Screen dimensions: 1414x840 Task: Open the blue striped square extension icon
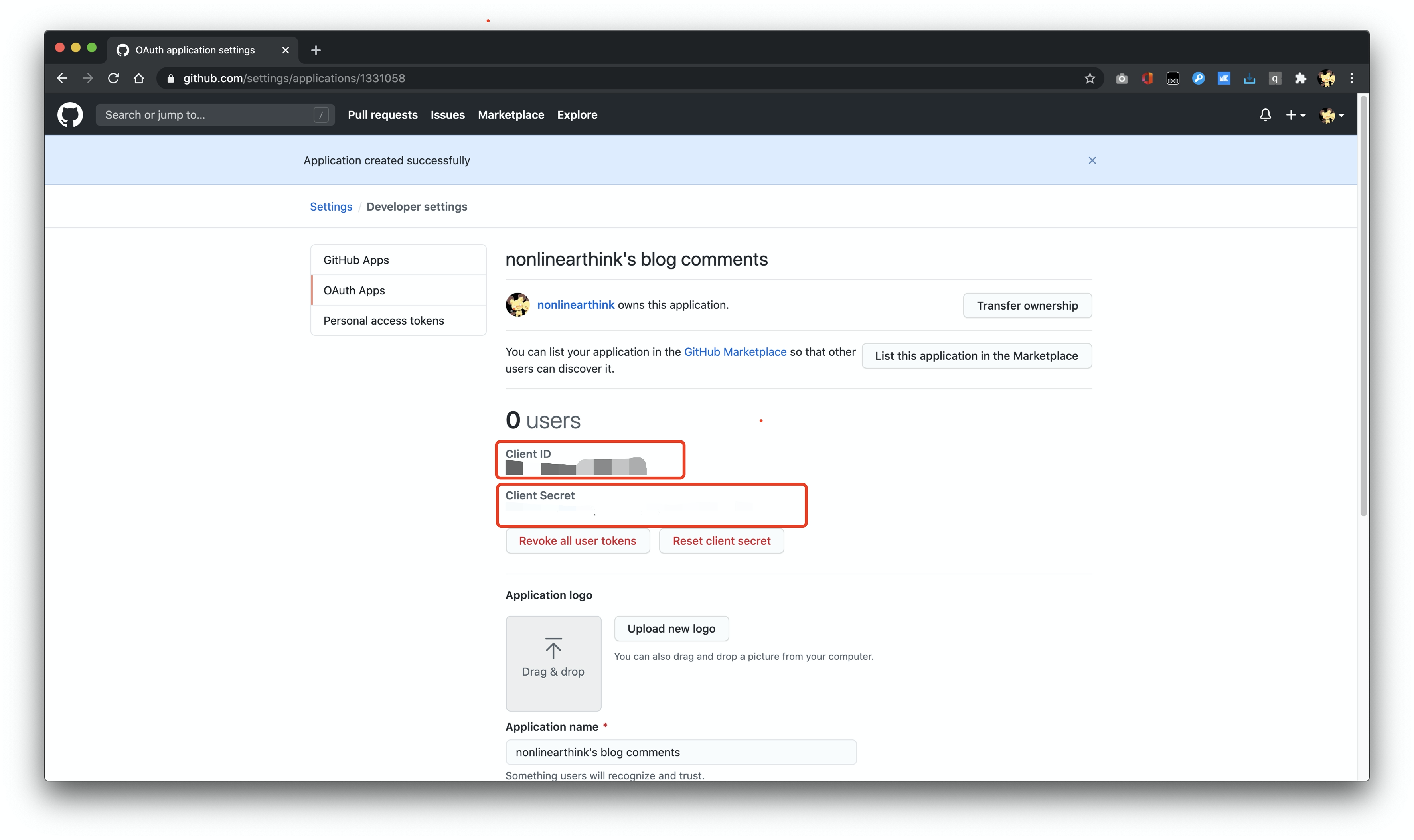1223,78
